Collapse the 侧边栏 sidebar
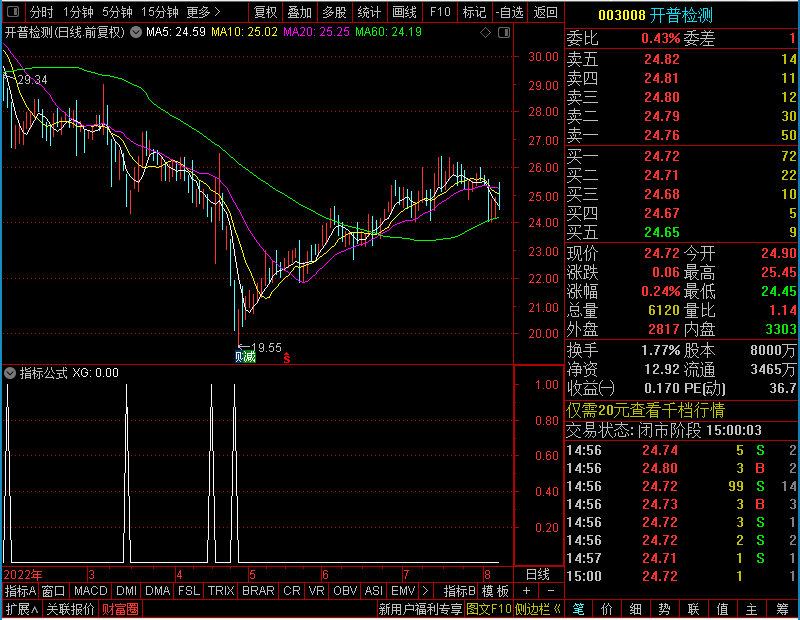 pos(538,609)
